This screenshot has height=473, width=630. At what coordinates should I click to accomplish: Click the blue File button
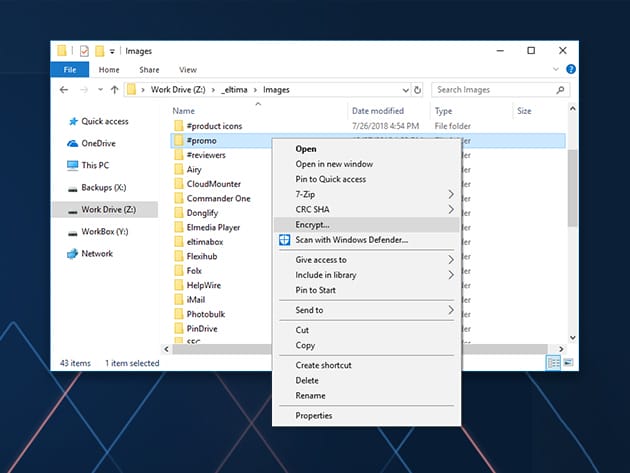[69, 70]
